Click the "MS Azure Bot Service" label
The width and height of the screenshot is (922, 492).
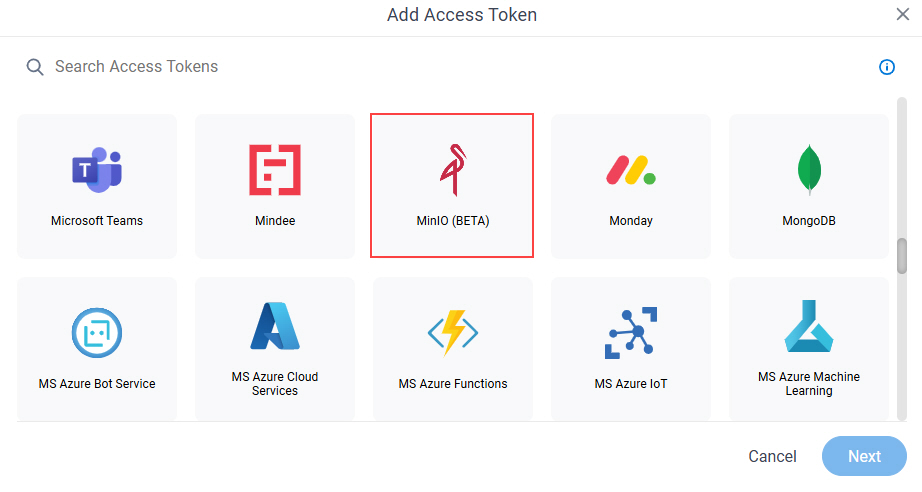click(97, 384)
